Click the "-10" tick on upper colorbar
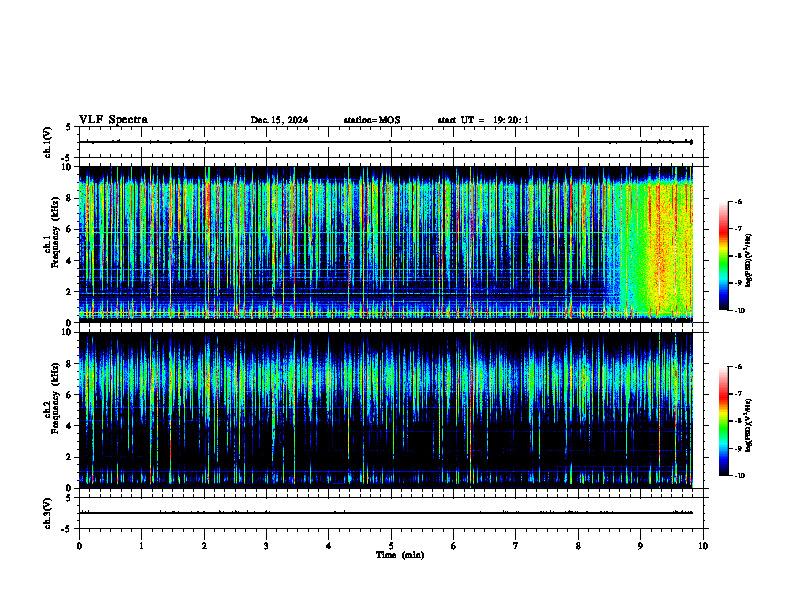The height and width of the screenshot is (612, 792). (740, 311)
